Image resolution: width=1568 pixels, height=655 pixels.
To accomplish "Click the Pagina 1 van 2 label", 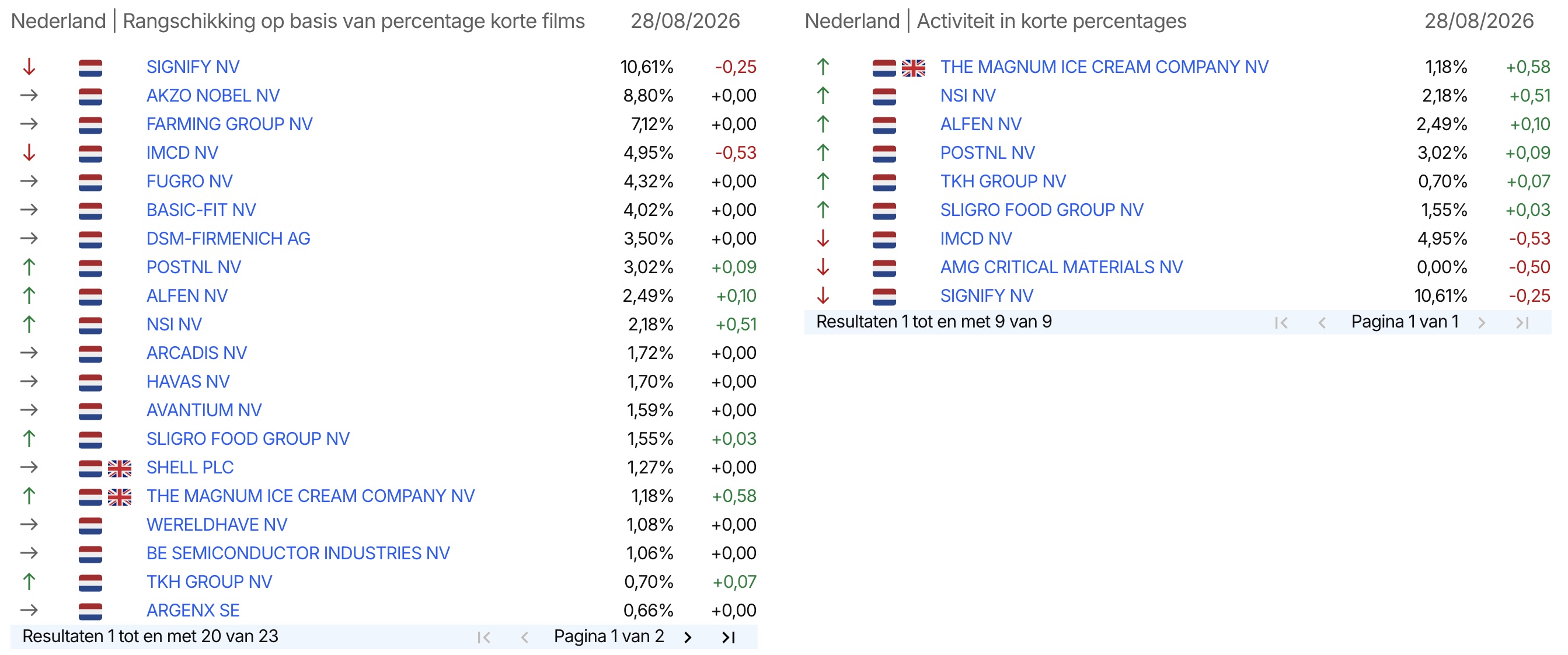I will [609, 637].
